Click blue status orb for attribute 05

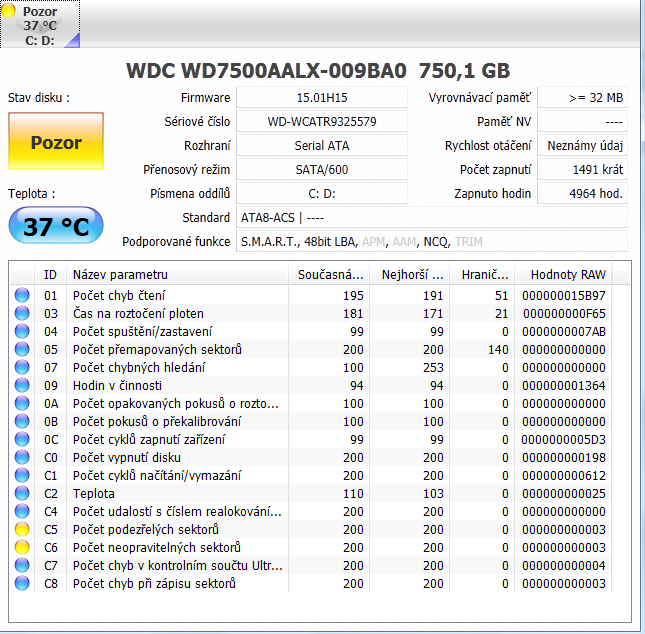22,349
